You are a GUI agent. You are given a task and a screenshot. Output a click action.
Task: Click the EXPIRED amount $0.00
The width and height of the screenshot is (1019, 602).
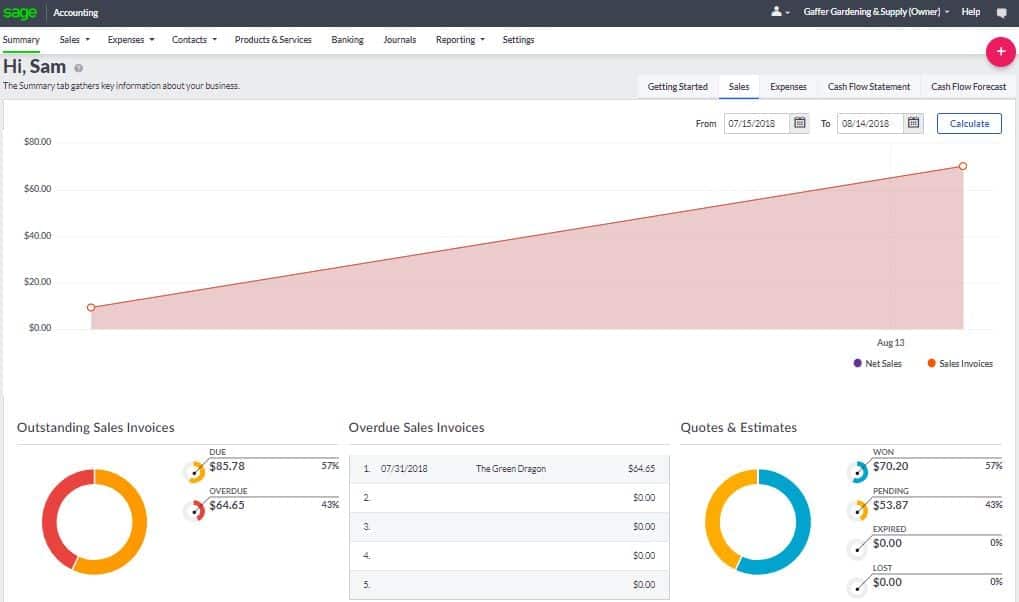pyautogui.click(x=887, y=543)
